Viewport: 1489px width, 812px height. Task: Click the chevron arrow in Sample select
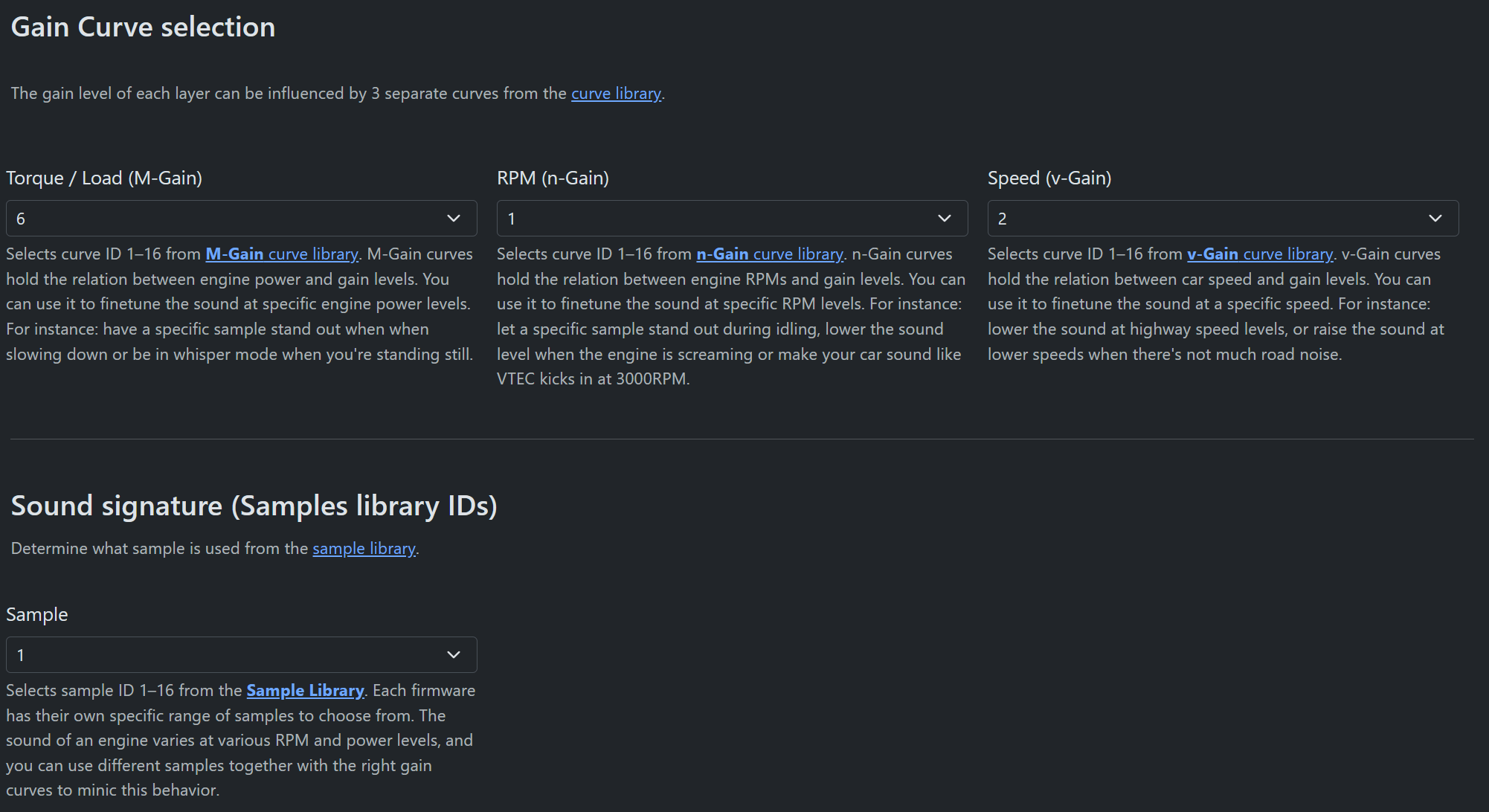[x=454, y=655]
